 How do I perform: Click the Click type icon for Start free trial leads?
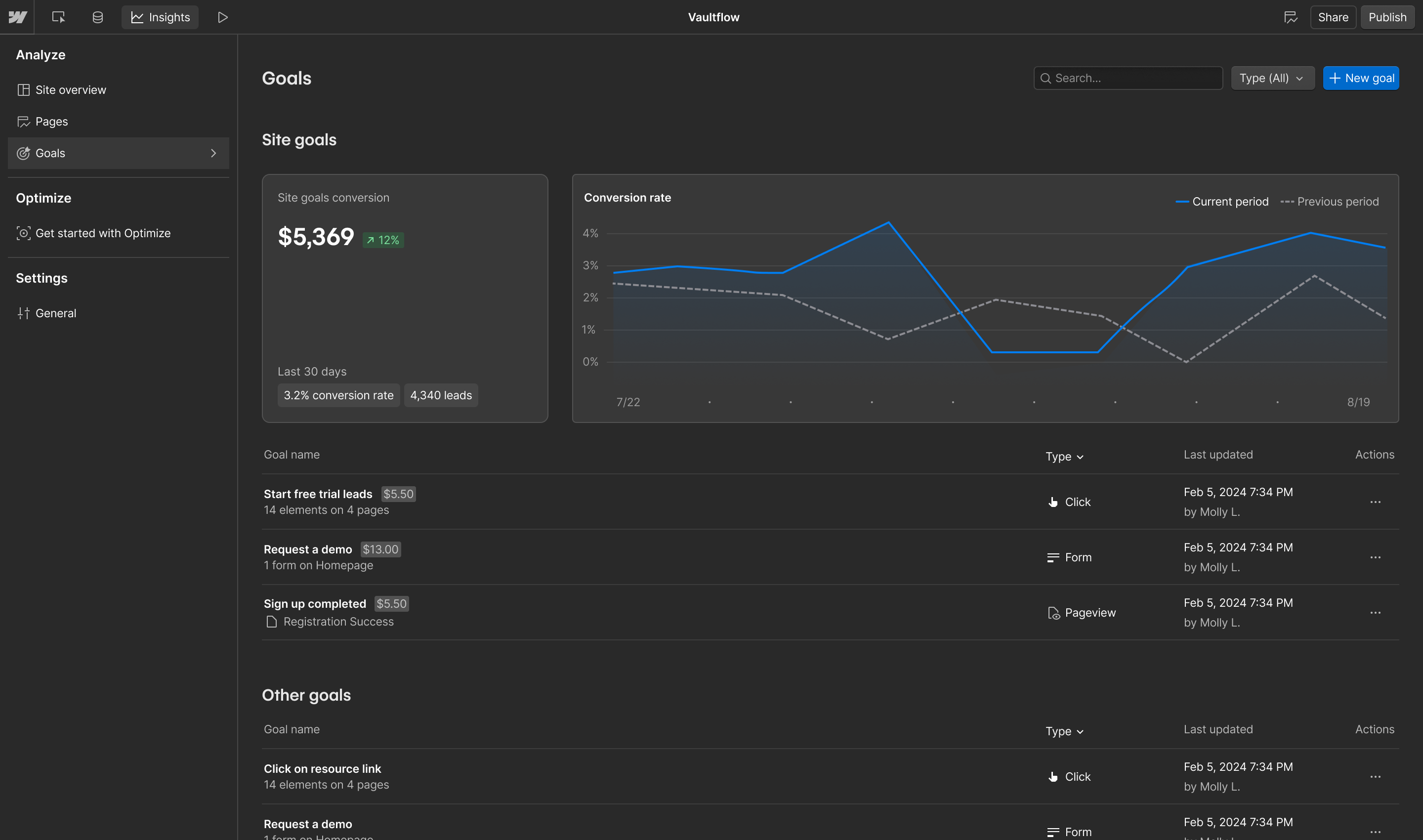click(1053, 502)
